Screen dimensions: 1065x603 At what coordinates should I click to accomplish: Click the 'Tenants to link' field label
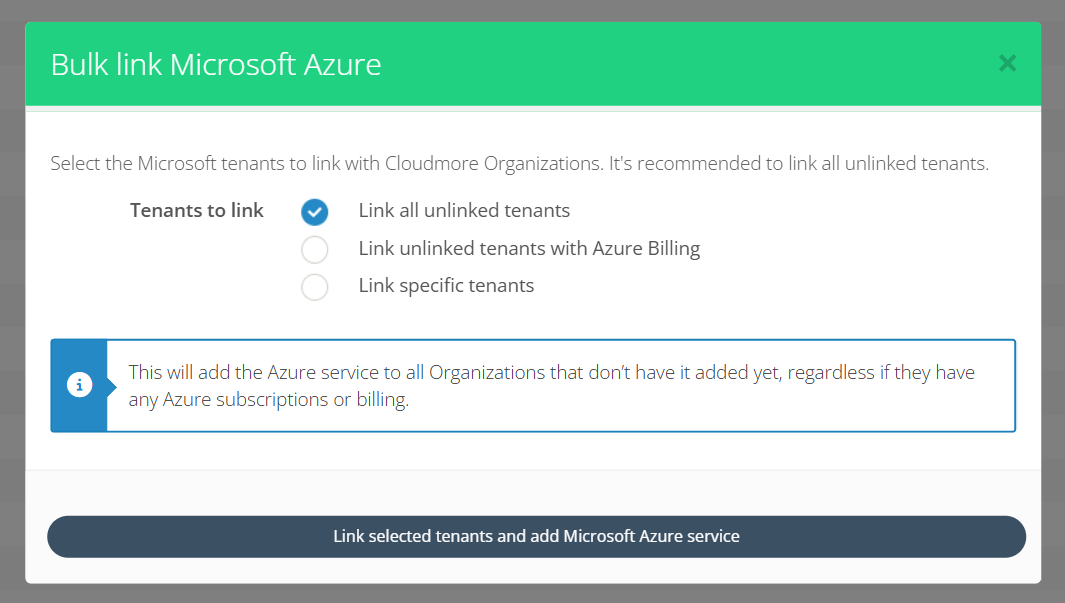197,211
